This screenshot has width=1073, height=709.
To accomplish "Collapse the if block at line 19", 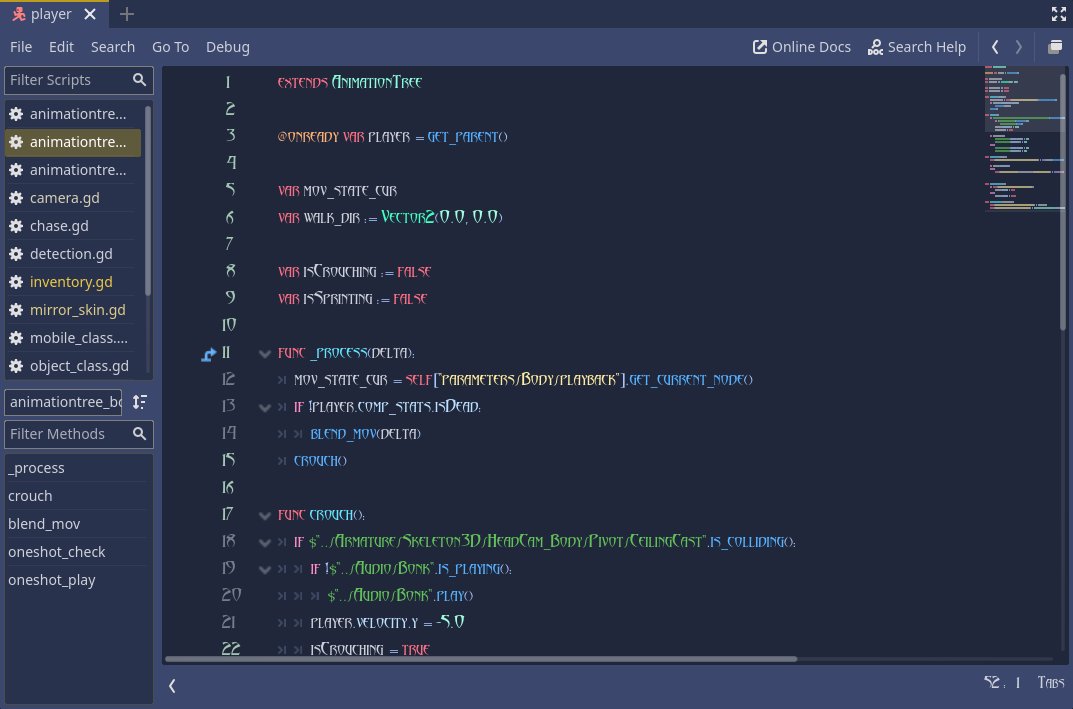I will click(x=265, y=569).
